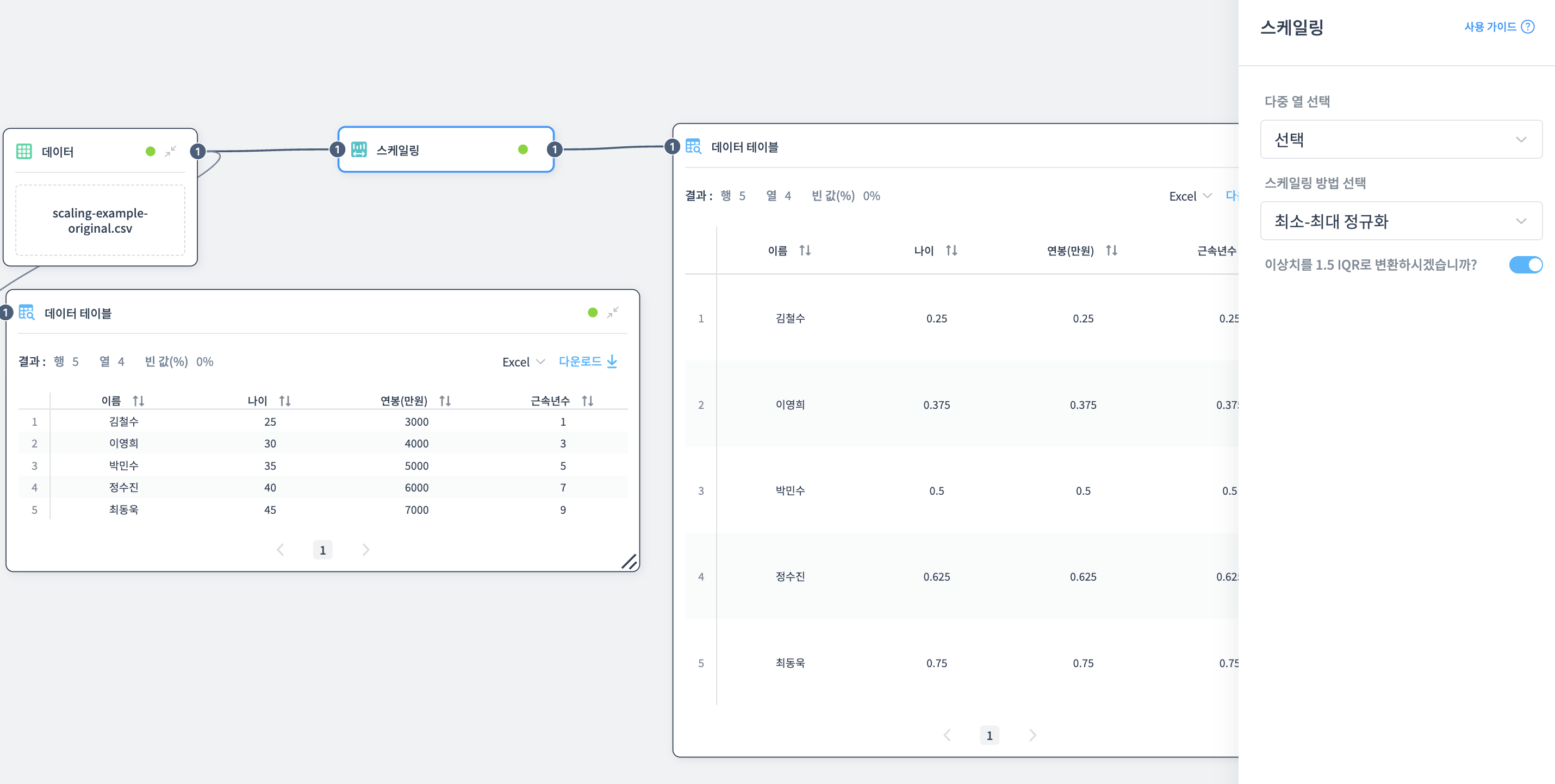Click the resize handle of the left data table
1555x784 pixels.
(629, 562)
